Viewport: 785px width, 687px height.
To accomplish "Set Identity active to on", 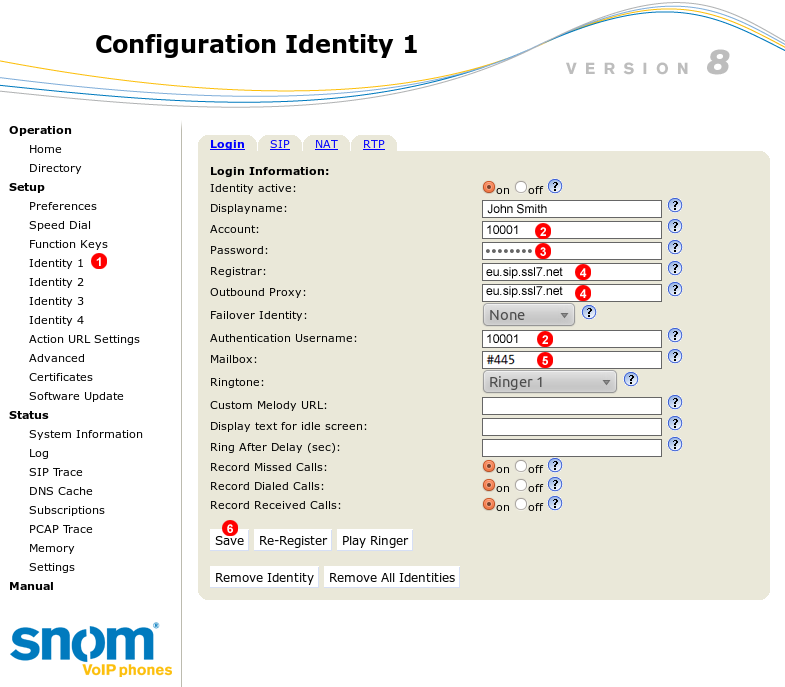I will [489, 187].
